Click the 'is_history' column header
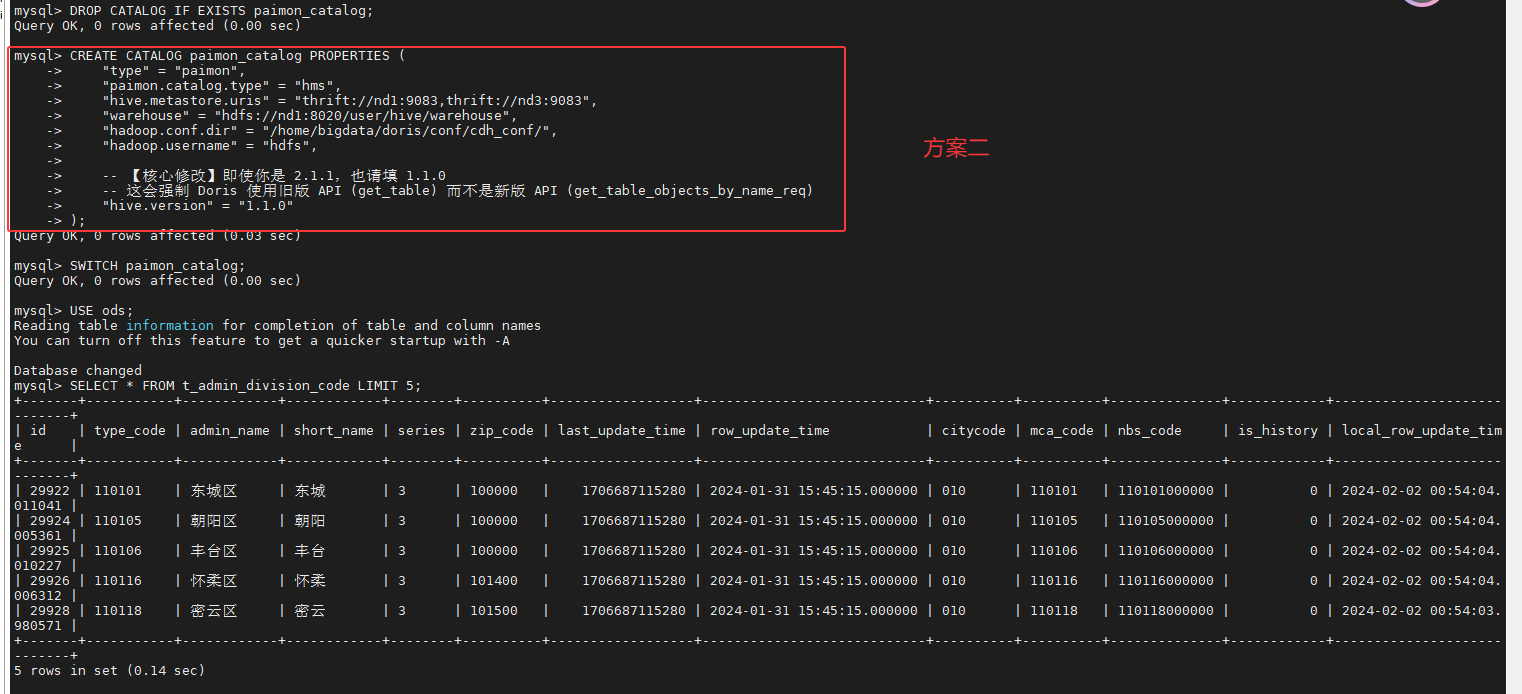This screenshot has width=1522, height=694. click(x=1278, y=431)
